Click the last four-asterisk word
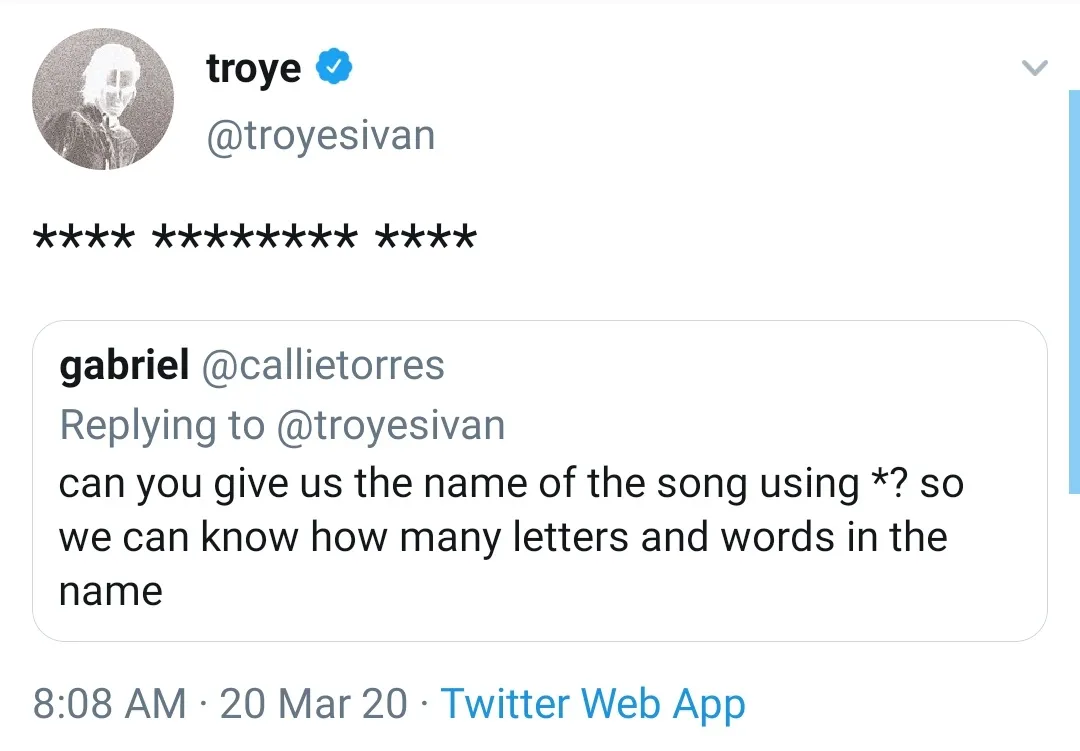 coord(425,240)
